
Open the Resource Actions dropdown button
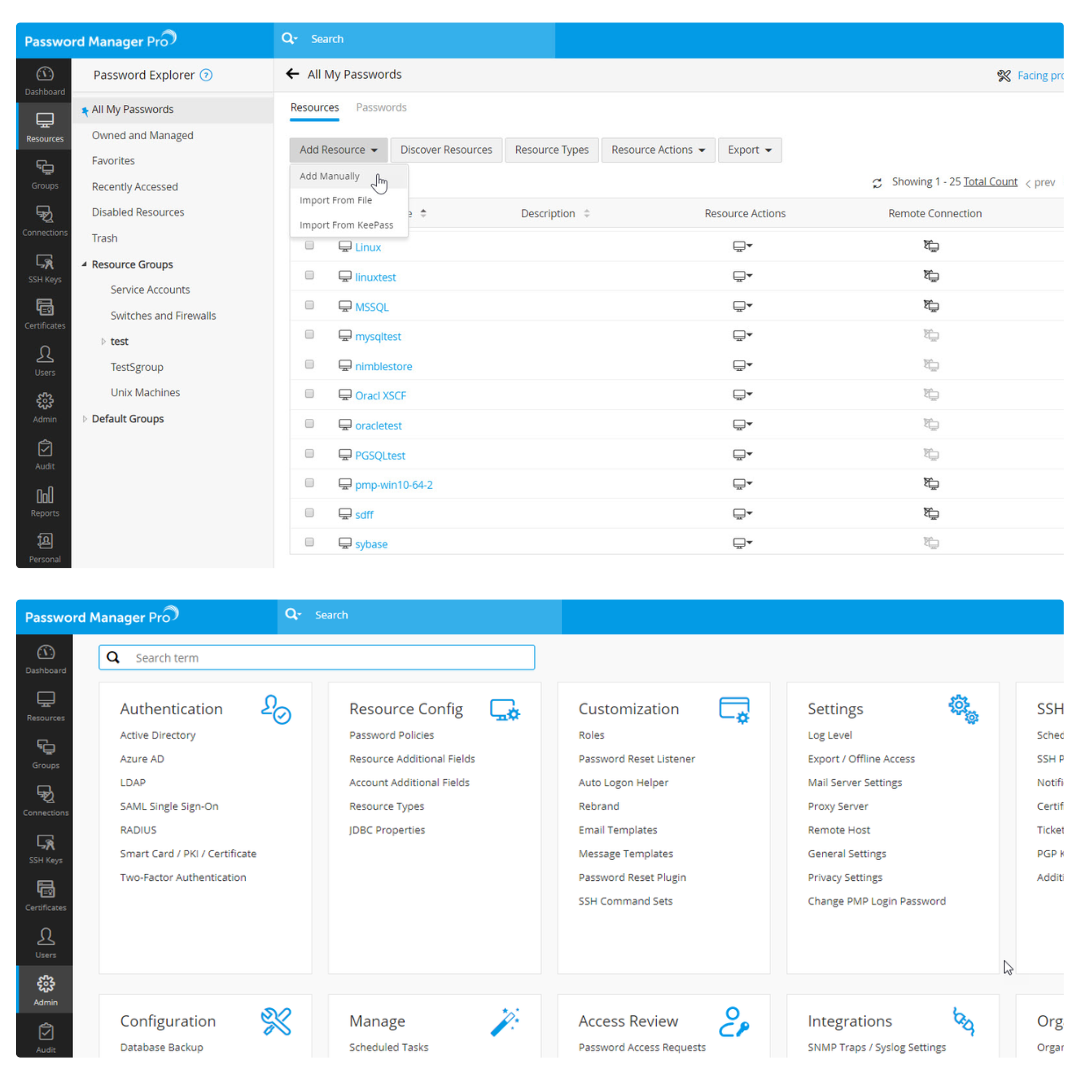(x=658, y=150)
